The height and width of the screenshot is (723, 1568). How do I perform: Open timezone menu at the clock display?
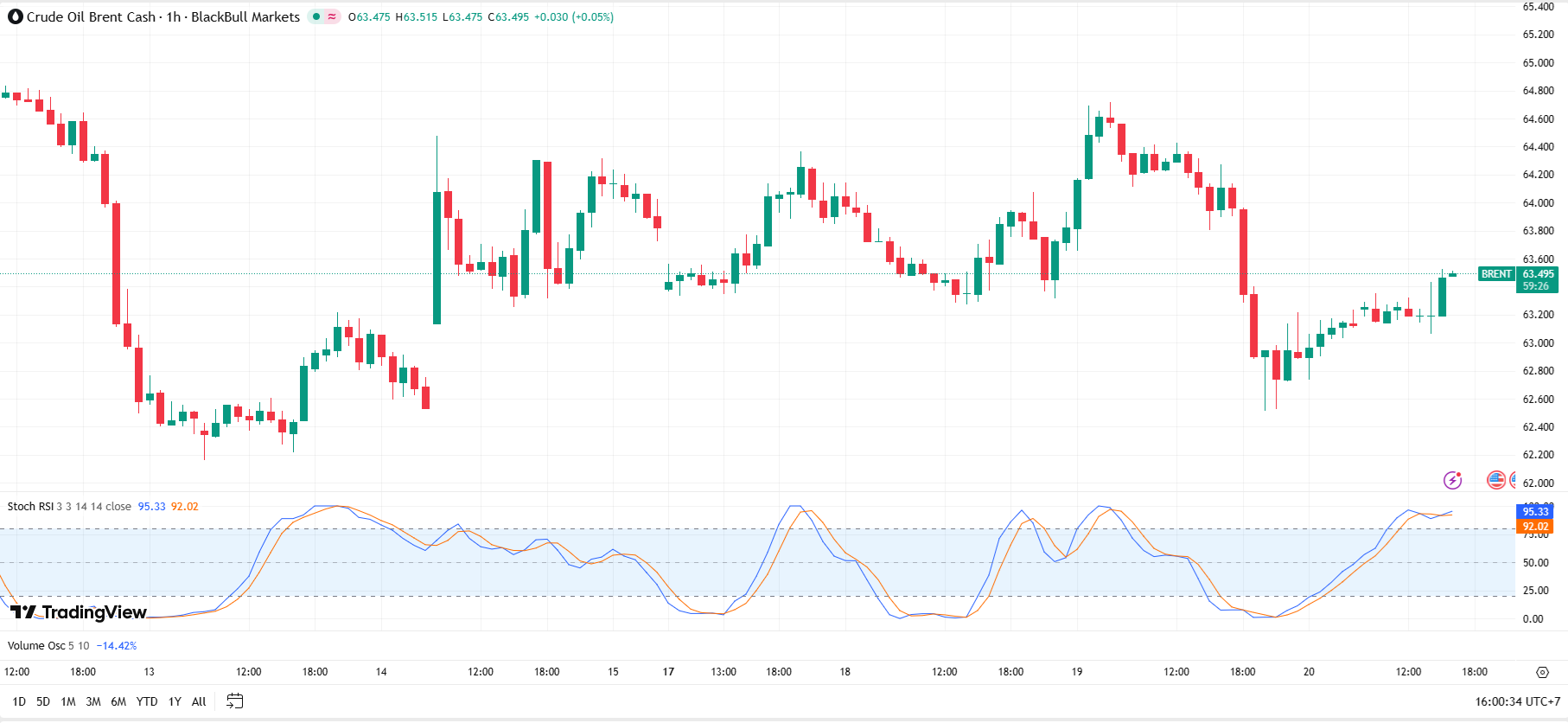pyautogui.click(x=1517, y=701)
